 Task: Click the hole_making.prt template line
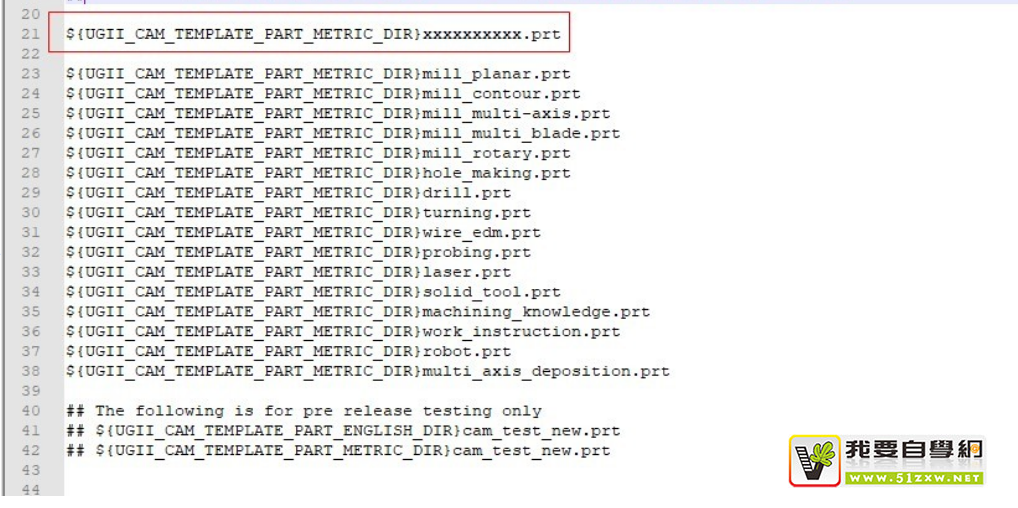318,173
